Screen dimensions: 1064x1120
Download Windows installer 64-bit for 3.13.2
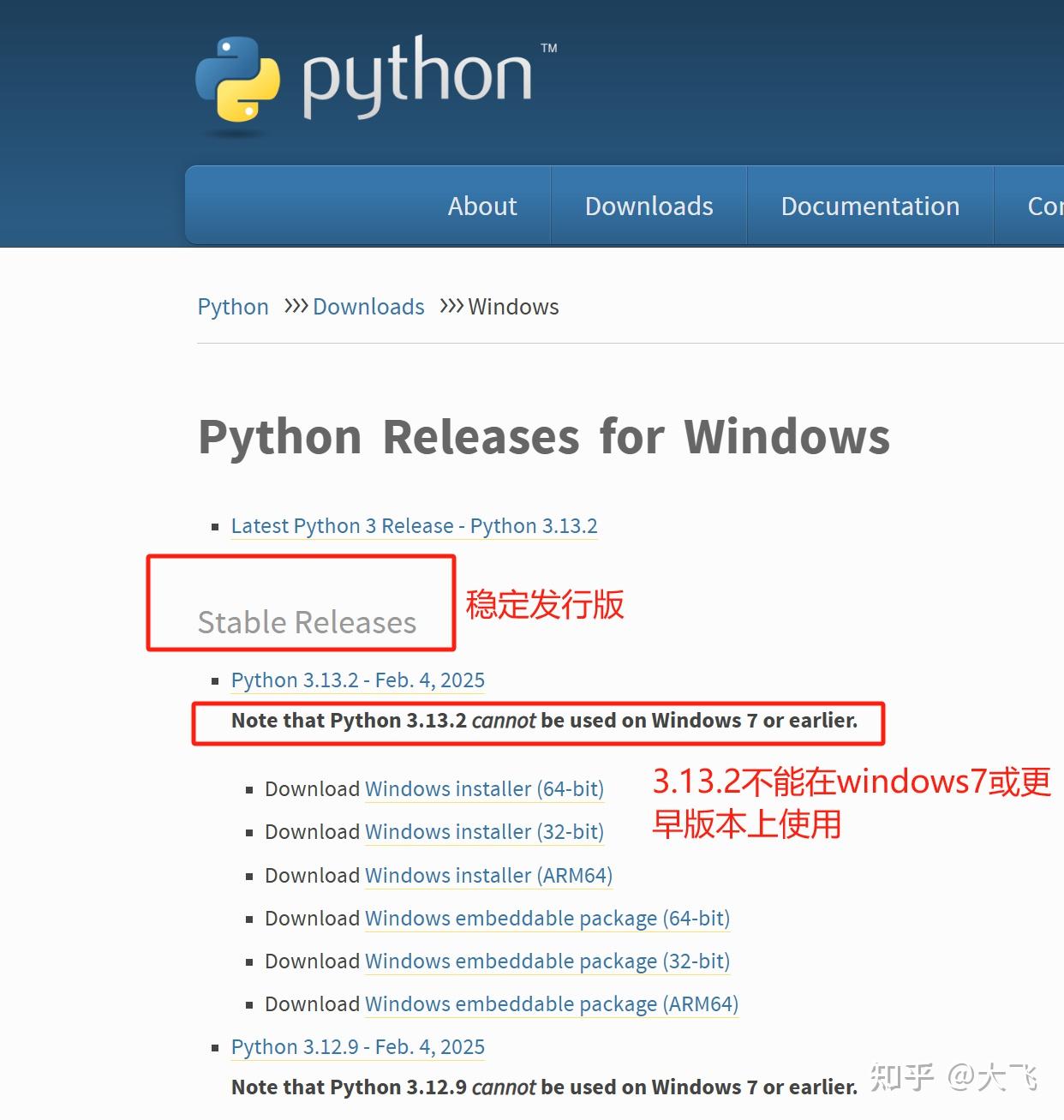coord(484,788)
